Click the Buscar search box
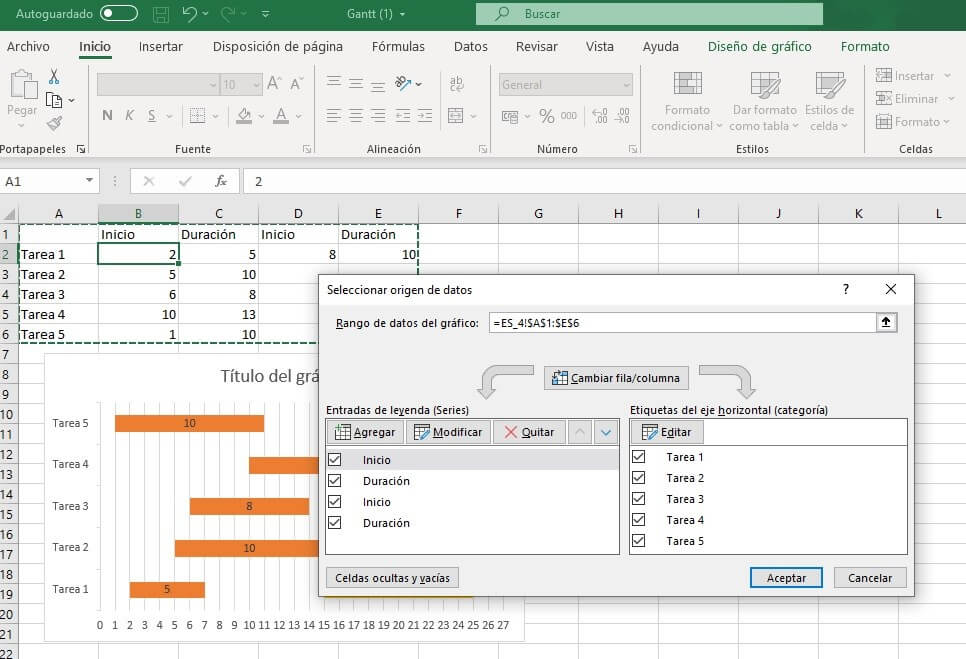 649,14
